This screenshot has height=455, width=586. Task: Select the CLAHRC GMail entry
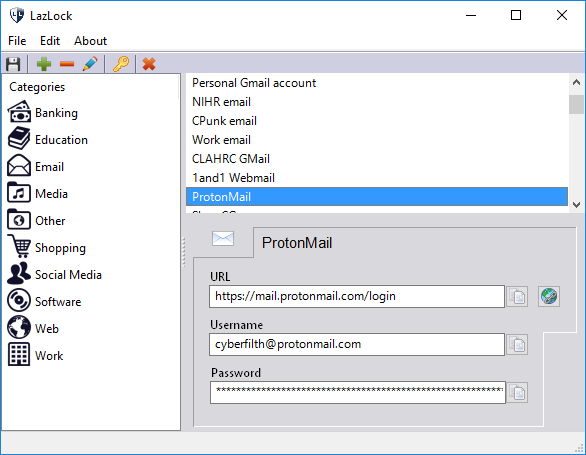tap(377, 159)
